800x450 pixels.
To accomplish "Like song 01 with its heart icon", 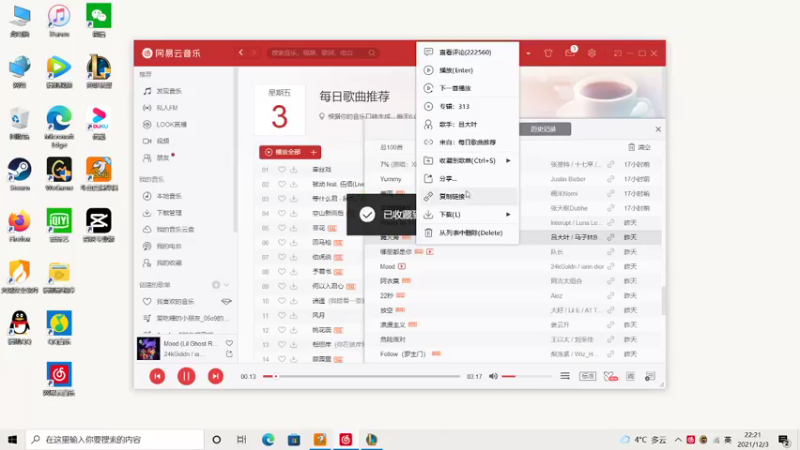I will click(x=282, y=169).
